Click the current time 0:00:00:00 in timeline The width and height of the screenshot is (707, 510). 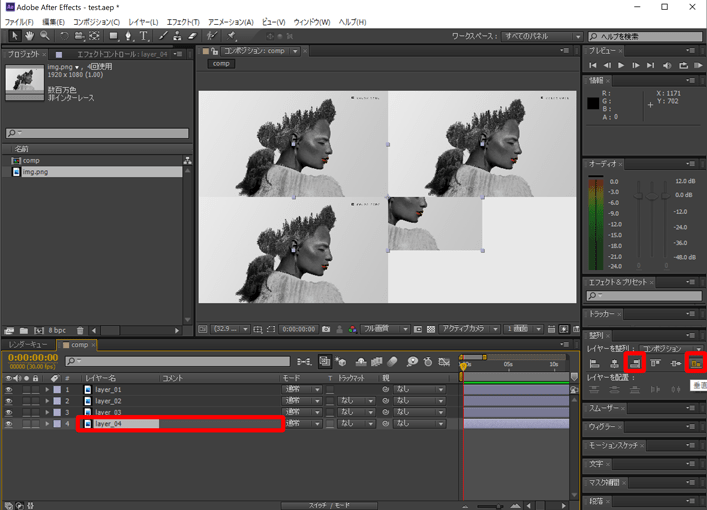(x=33, y=358)
